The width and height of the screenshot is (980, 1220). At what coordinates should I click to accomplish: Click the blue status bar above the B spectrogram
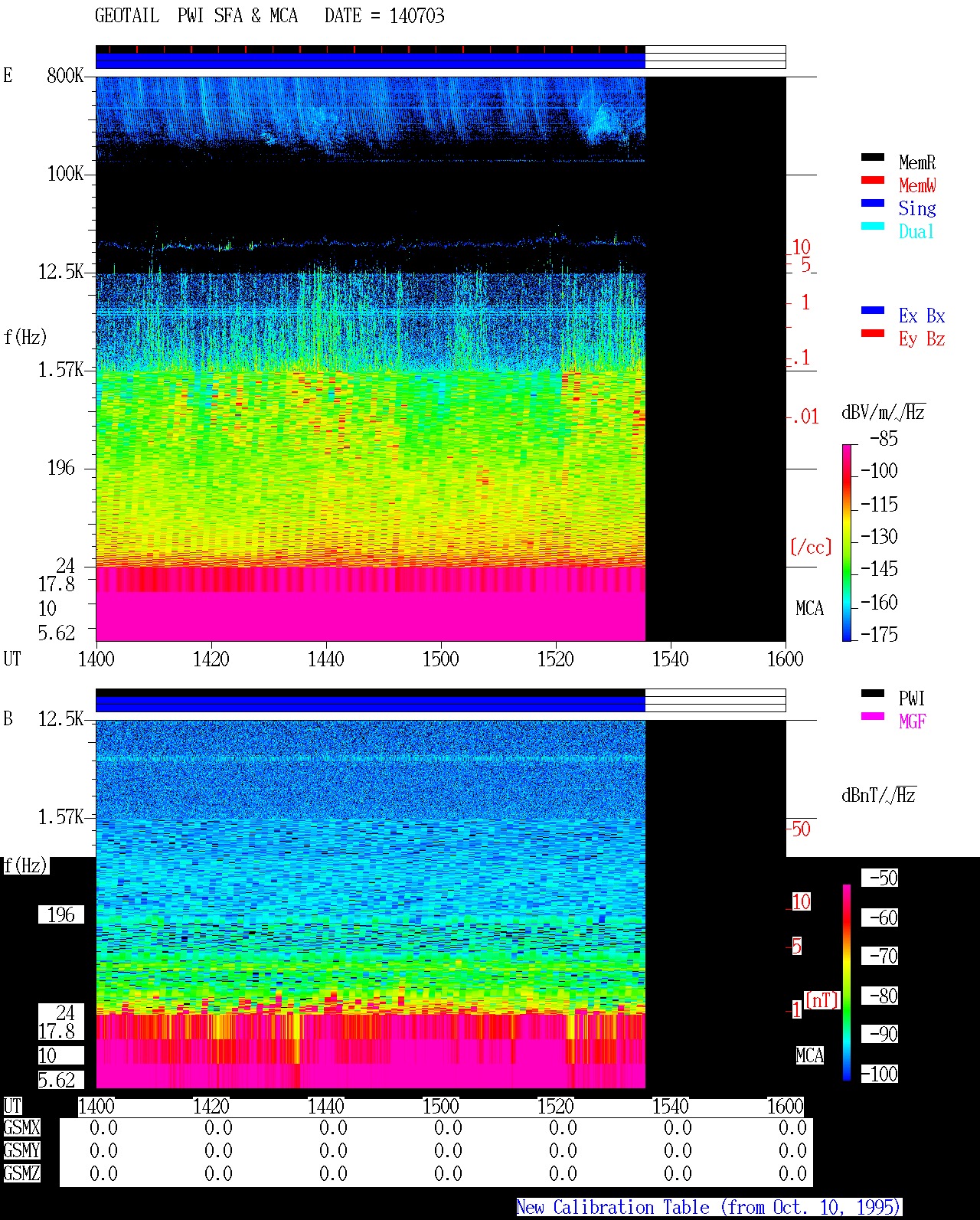tap(371, 704)
